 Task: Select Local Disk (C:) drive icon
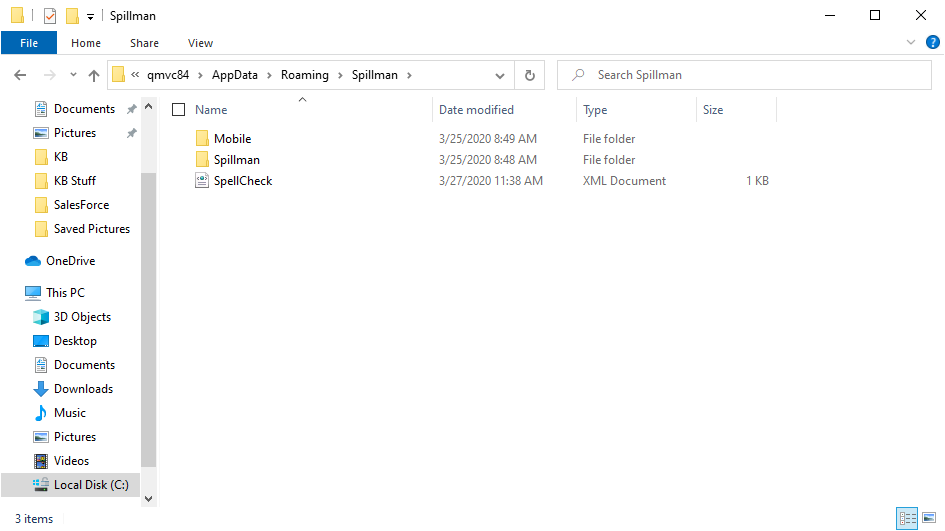pos(40,485)
